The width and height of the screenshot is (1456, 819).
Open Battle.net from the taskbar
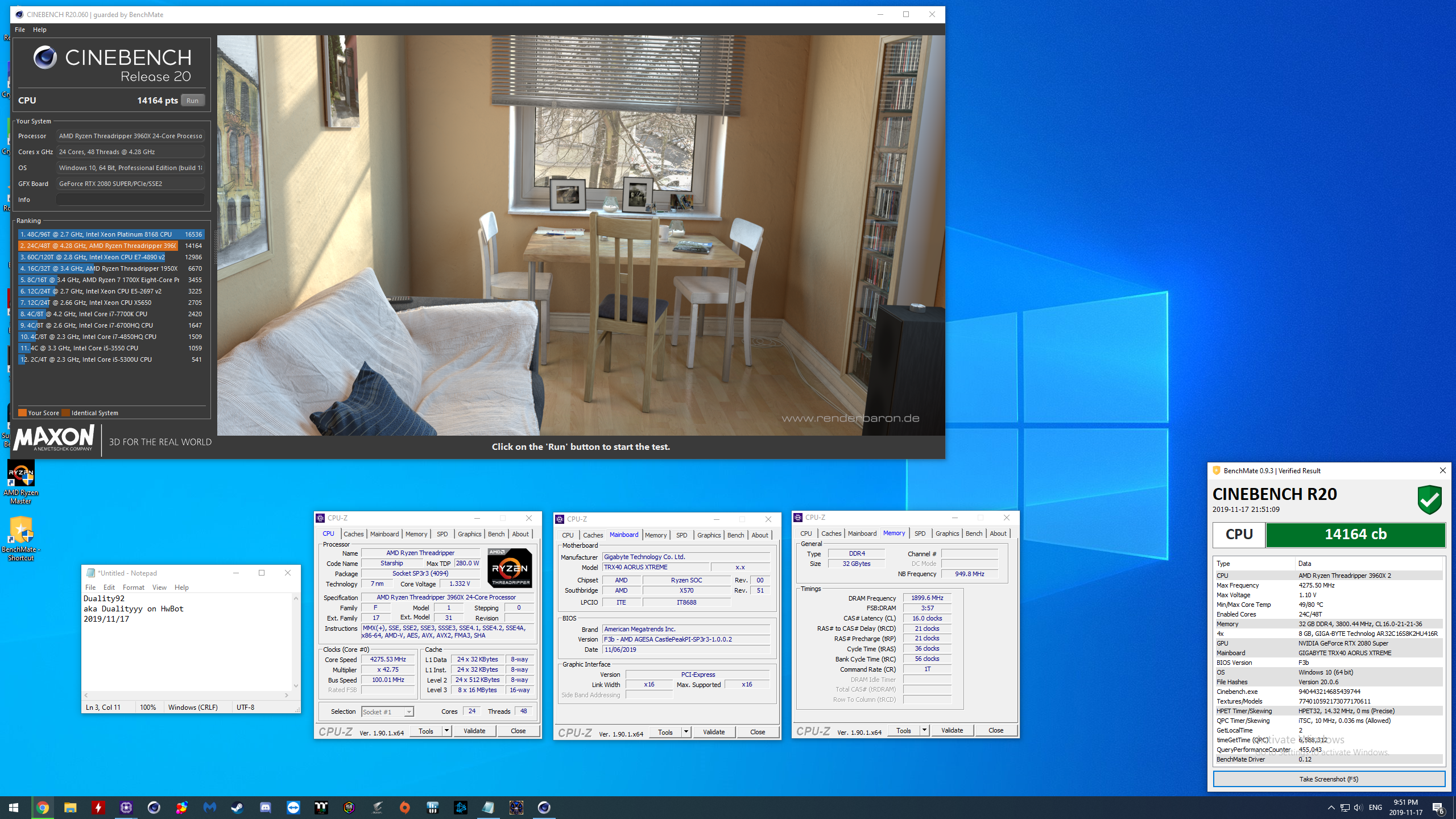tap(461, 807)
